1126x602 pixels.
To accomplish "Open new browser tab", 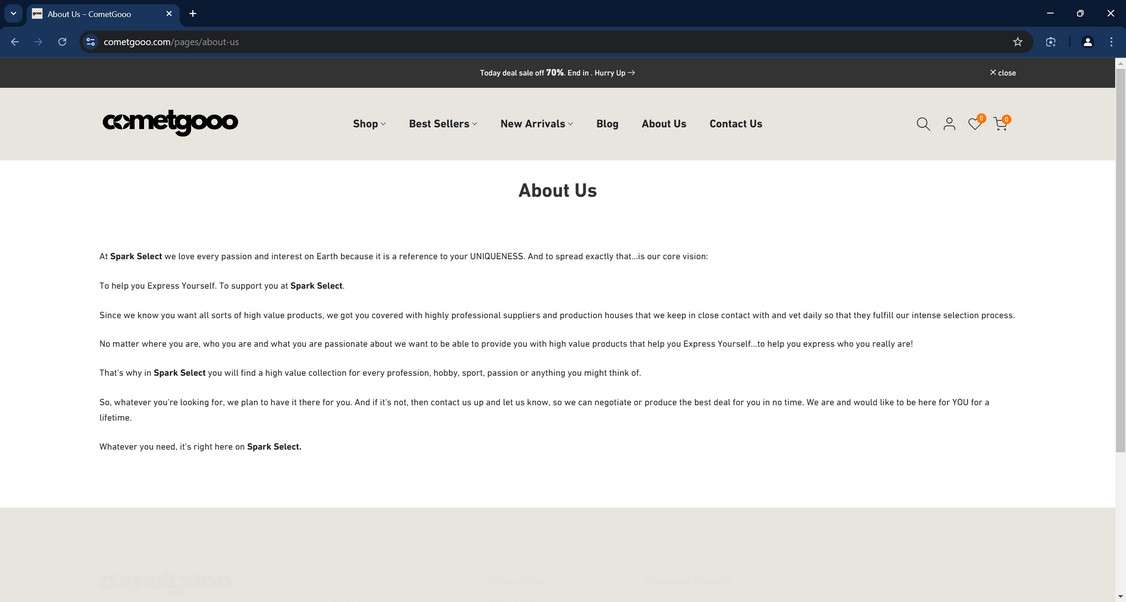I will pyautogui.click(x=192, y=14).
